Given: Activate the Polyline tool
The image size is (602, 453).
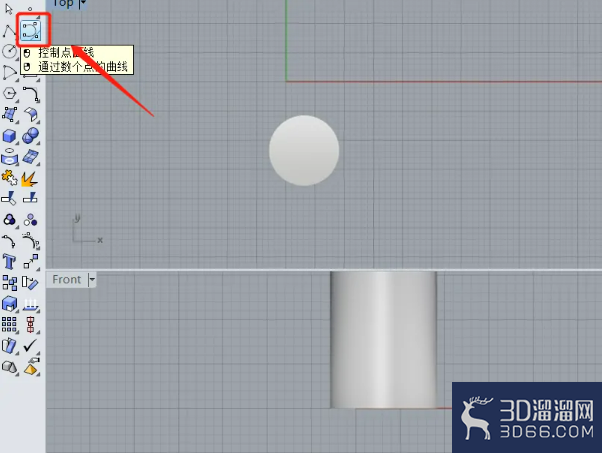Looking at the screenshot, I should (8, 31).
